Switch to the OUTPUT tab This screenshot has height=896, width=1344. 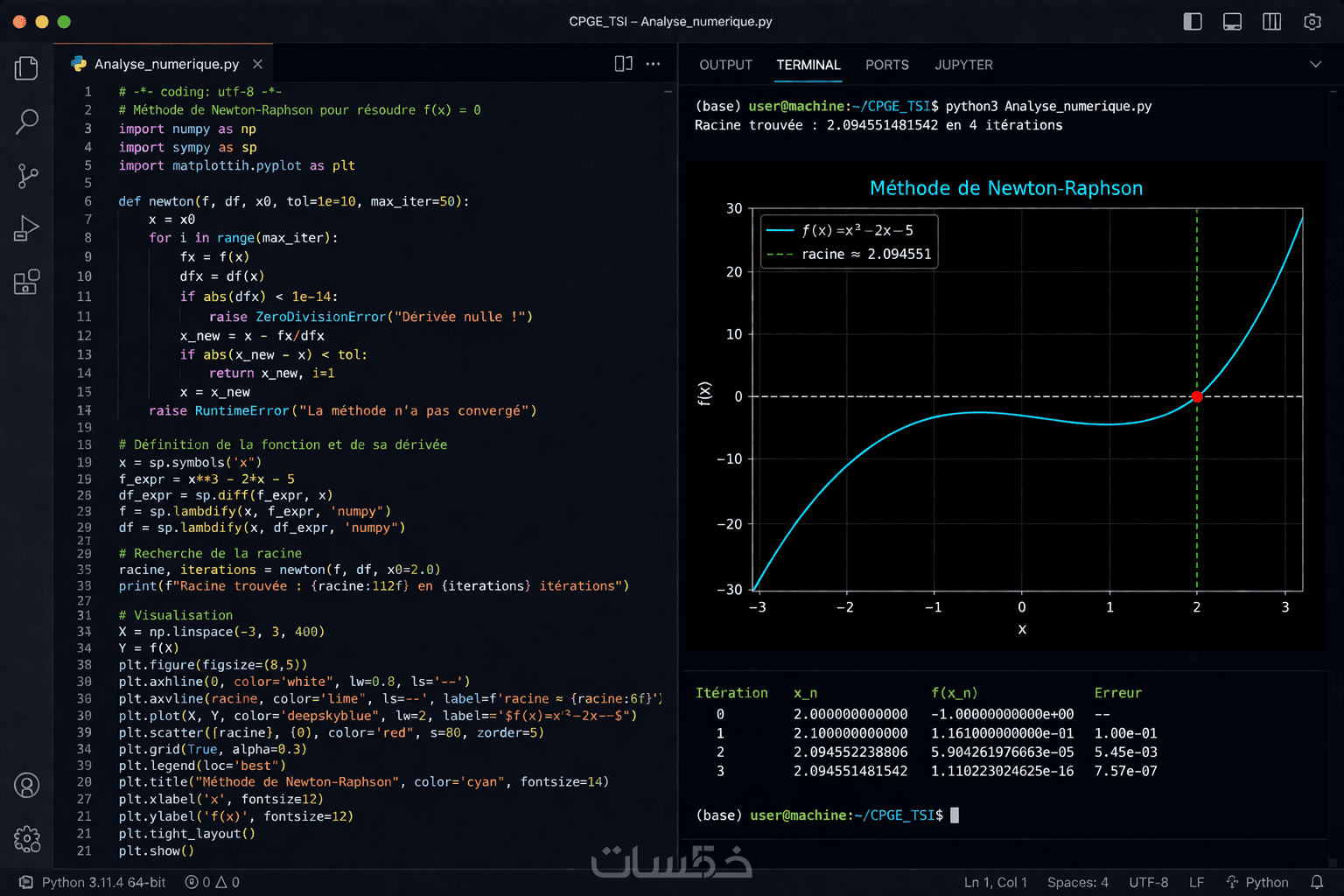pyautogui.click(x=725, y=65)
